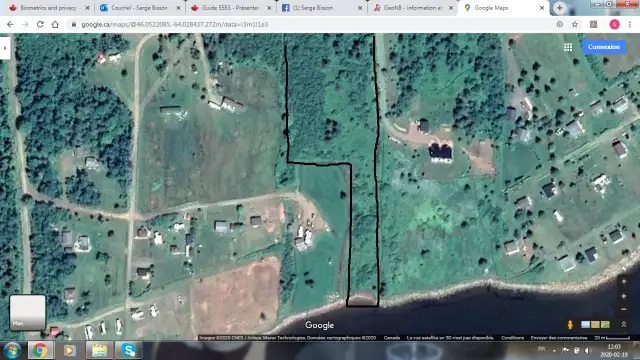Open the Envoyer des commentaires link
640x360 pixels.
(559, 338)
